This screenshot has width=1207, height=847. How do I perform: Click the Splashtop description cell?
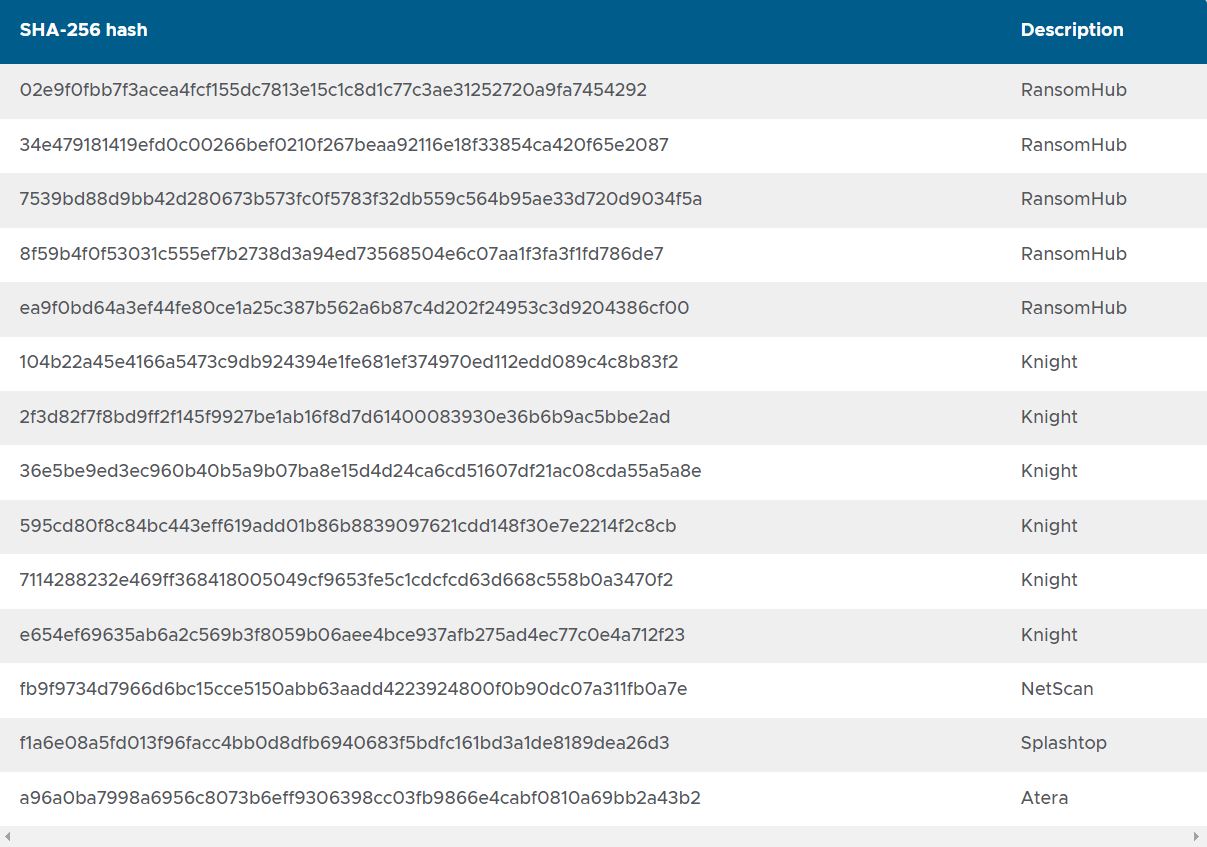click(x=1063, y=743)
